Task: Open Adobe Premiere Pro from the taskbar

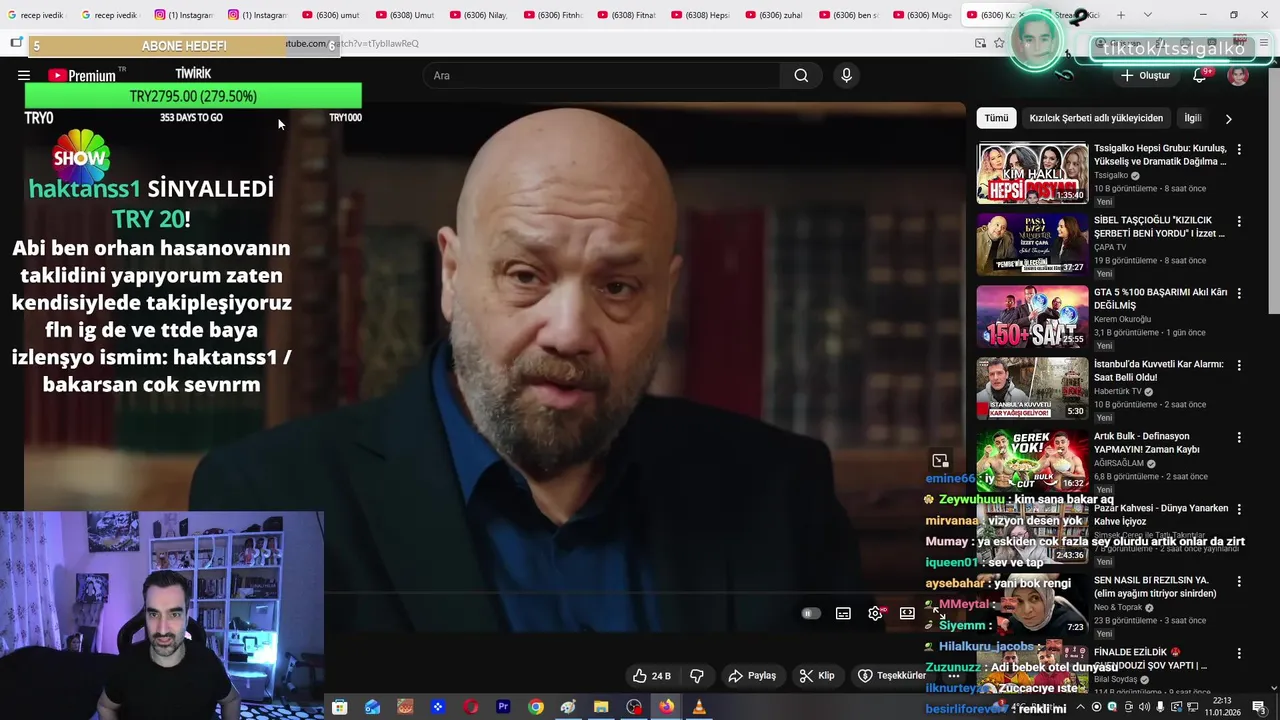Action: [x=503, y=707]
